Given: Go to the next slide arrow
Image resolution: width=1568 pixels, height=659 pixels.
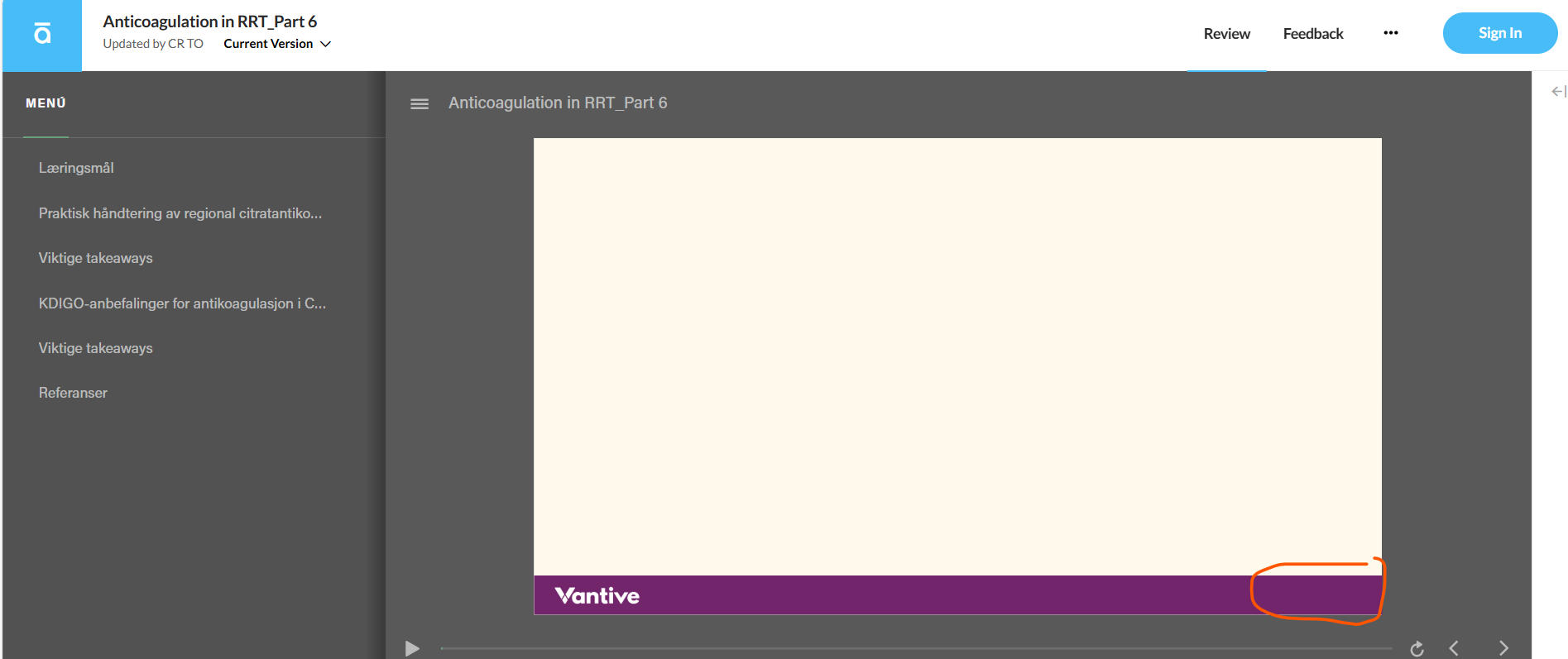Looking at the screenshot, I should 1503,648.
